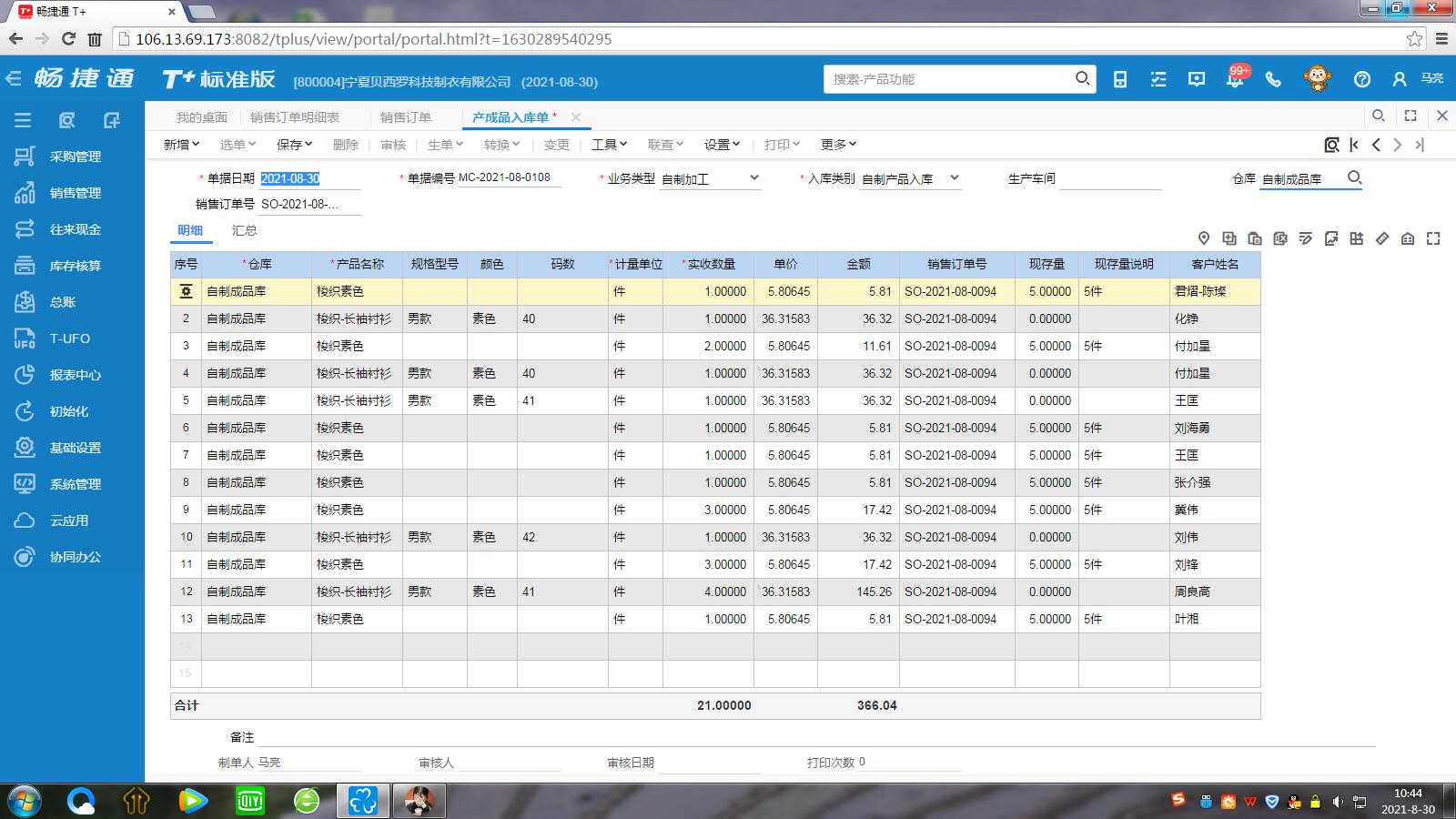Screen dimensions: 1456x819
Task: Click the search magnifier in the tab bar
Action: click(x=1379, y=116)
